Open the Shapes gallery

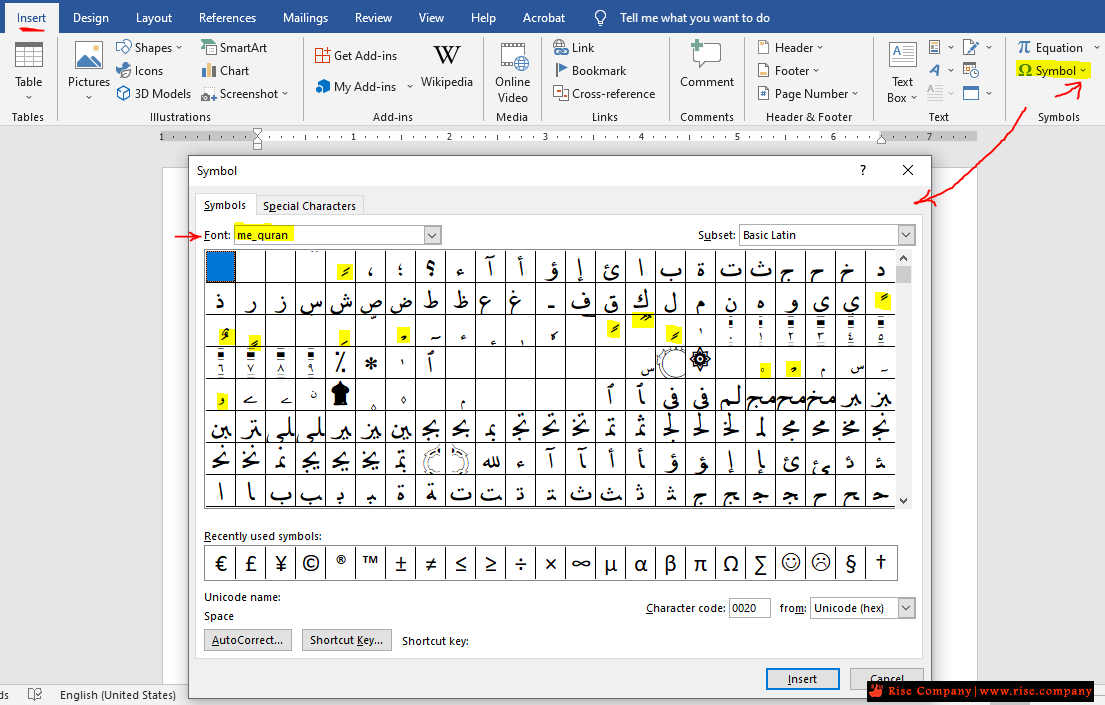[x=149, y=47]
